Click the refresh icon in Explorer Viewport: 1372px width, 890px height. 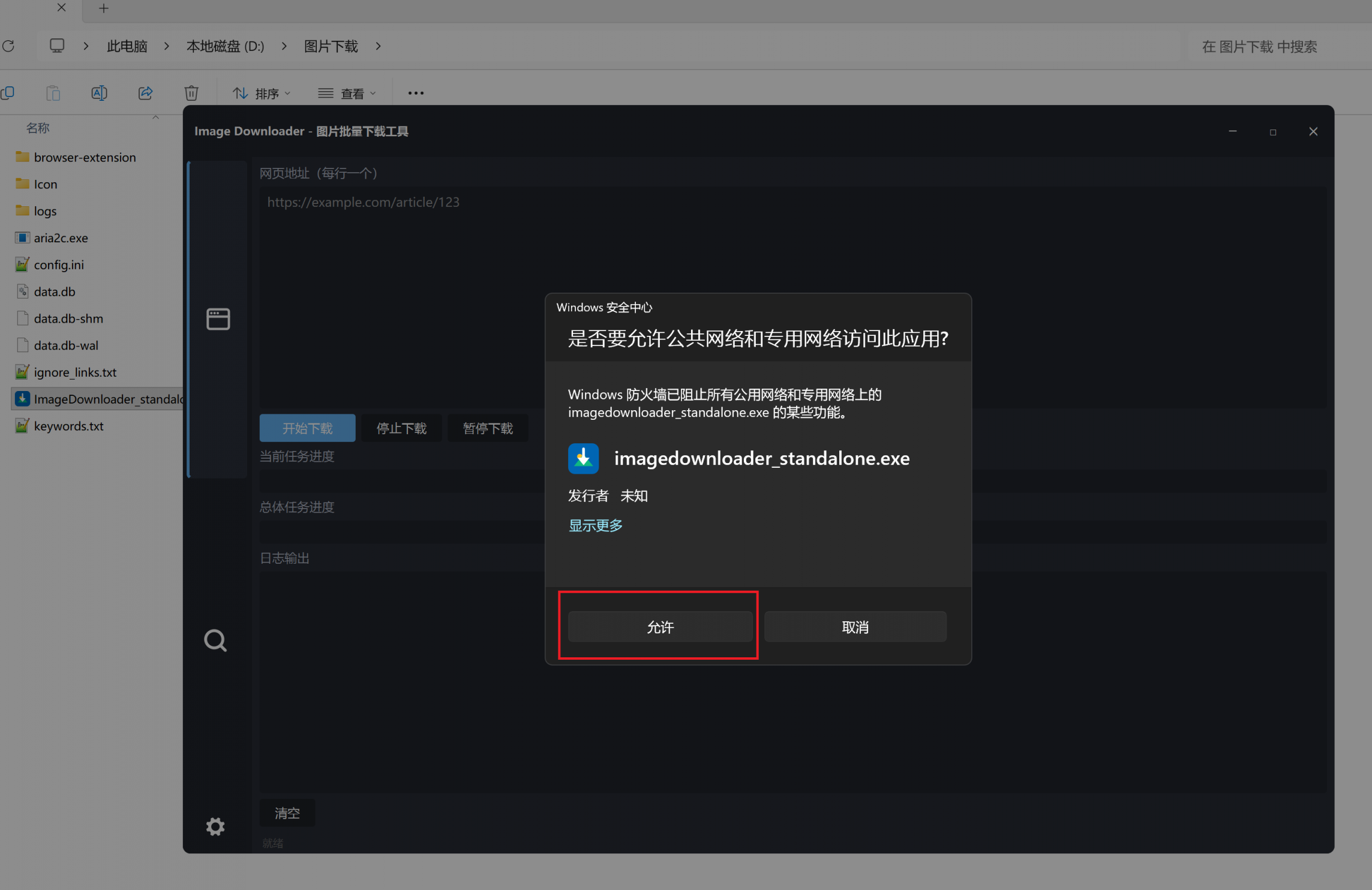pyautogui.click(x=8, y=46)
